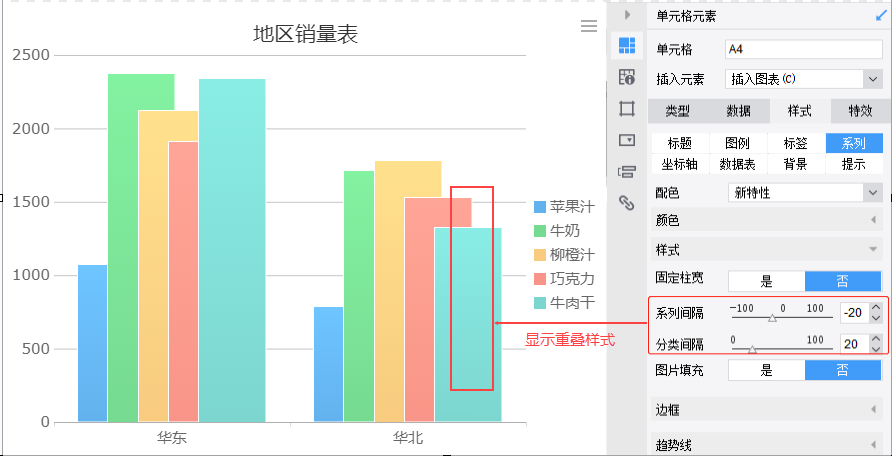The image size is (892, 456).
Task: Open the cell attributes sidebar icon
Action: coord(627,77)
